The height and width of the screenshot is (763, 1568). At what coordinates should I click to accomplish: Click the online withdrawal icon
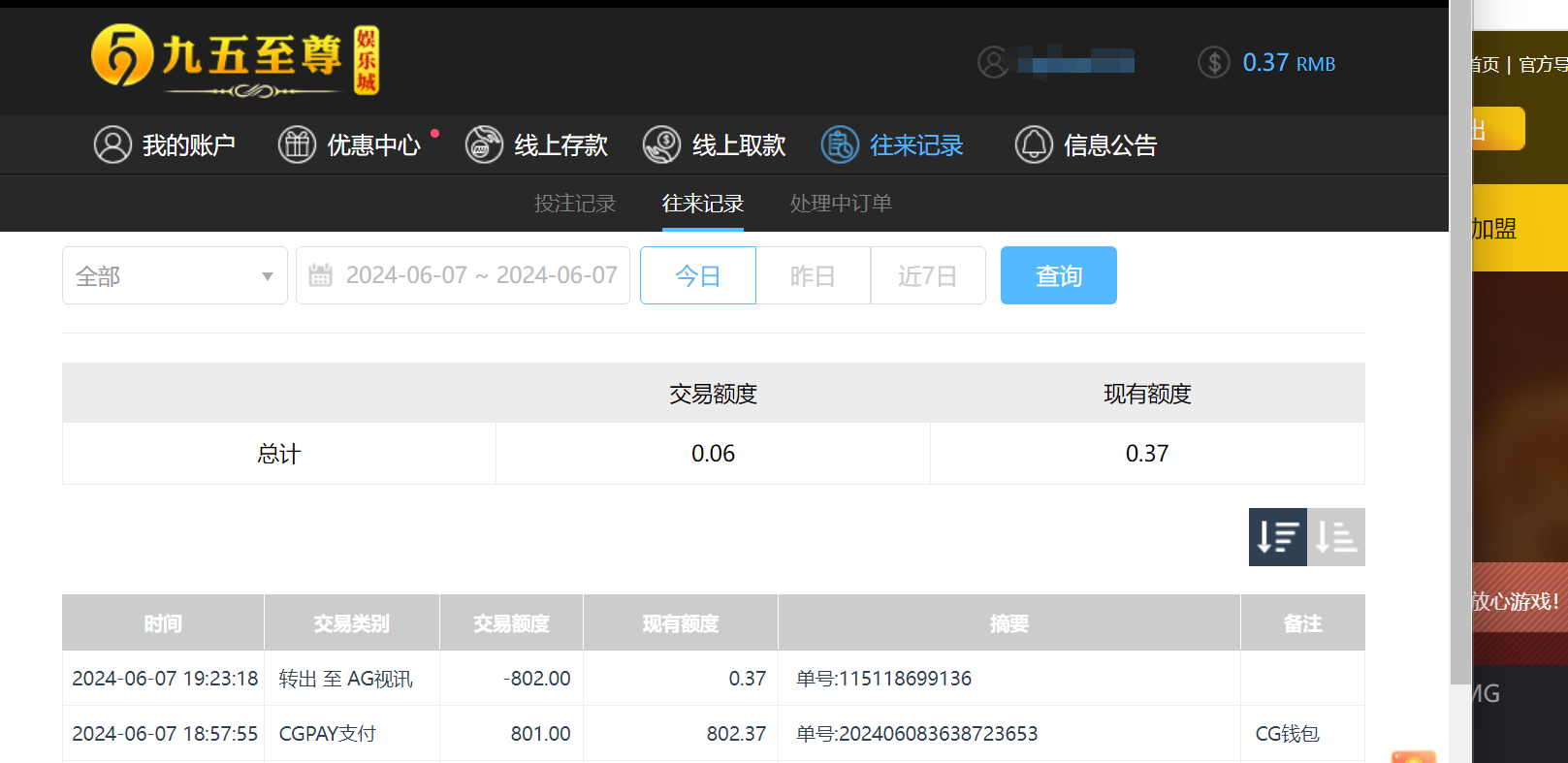click(x=661, y=144)
